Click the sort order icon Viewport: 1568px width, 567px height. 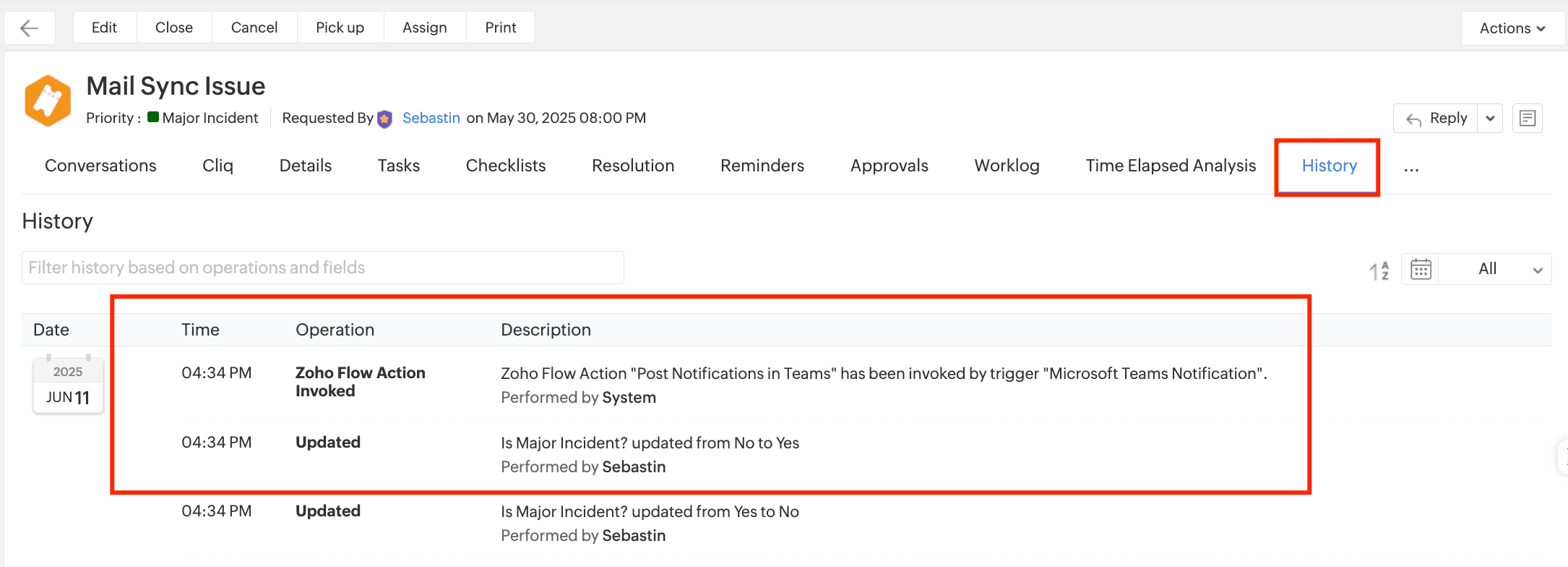(1379, 270)
